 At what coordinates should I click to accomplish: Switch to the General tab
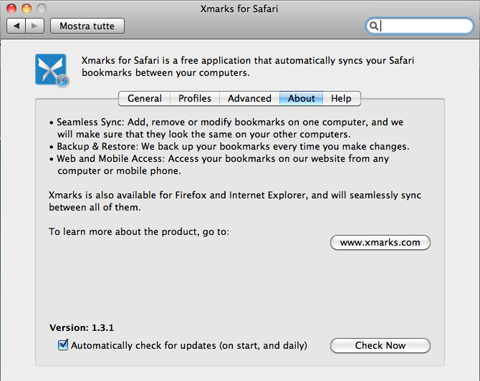144,99
